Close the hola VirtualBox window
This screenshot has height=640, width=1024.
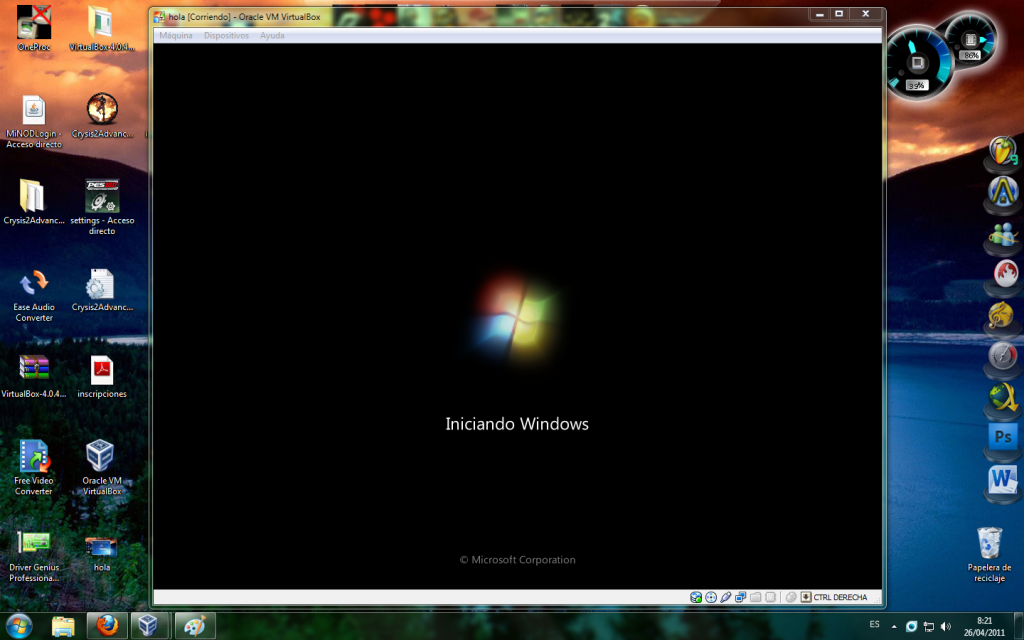866,14
